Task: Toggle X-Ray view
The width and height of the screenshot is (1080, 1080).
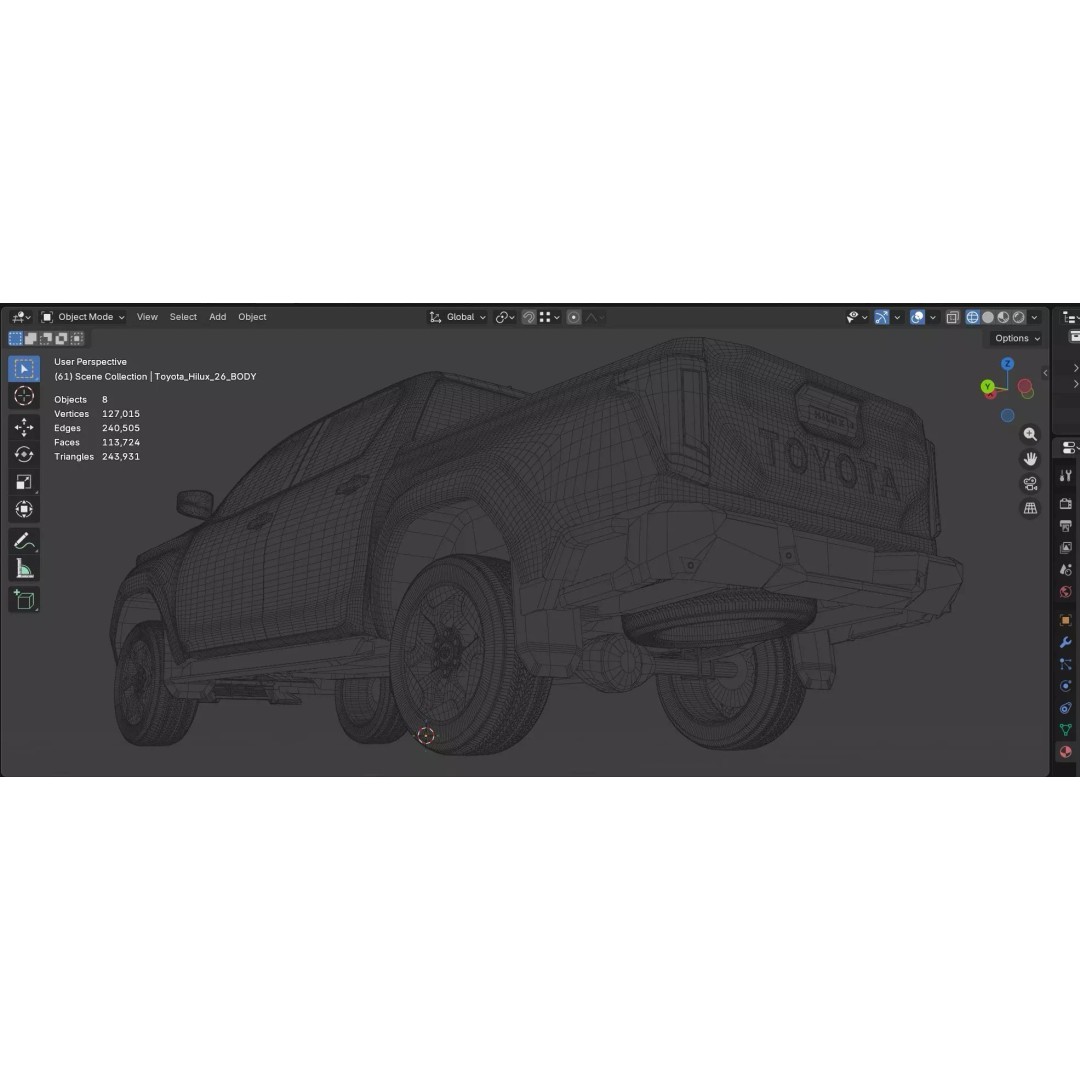Action: 953,318
